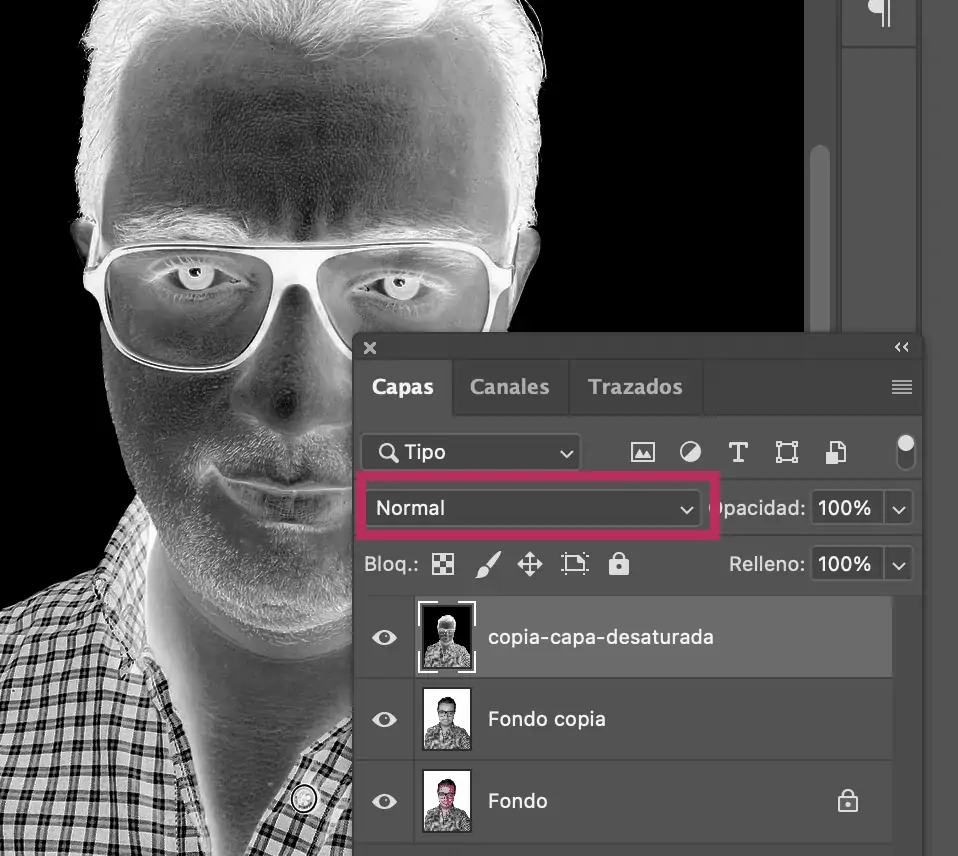Toggle the layer filtering on/off switch

pos(905,452)
